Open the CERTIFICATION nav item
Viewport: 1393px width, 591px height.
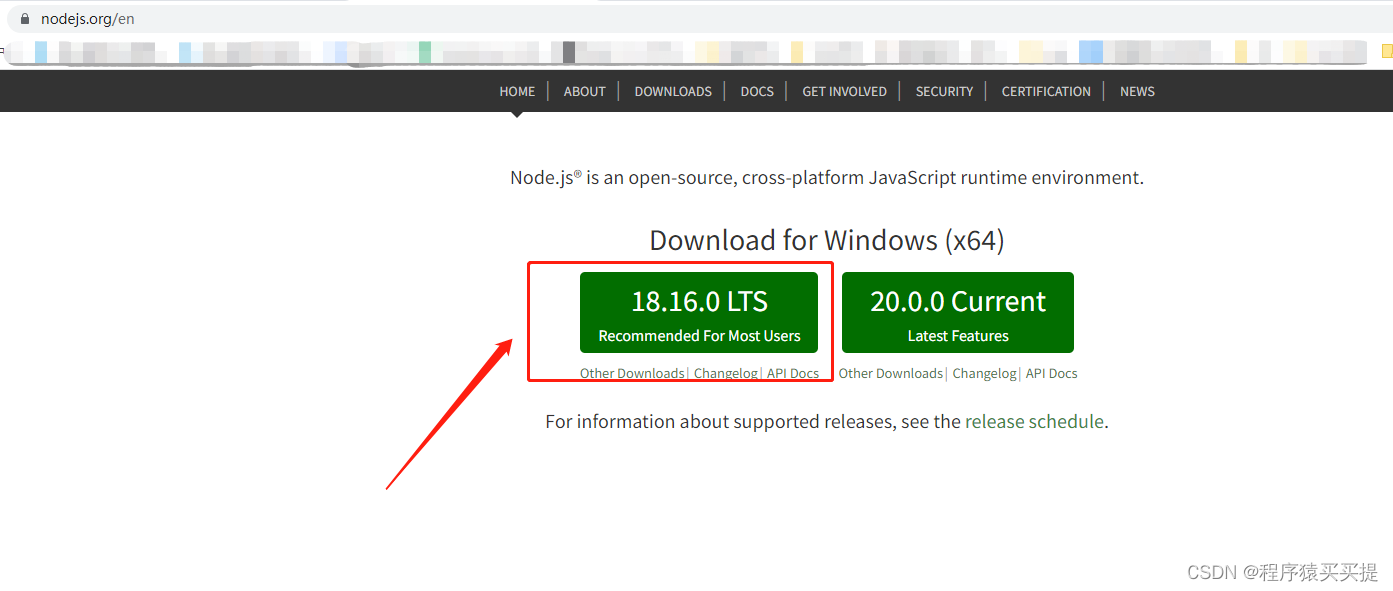click(1046, 91)
